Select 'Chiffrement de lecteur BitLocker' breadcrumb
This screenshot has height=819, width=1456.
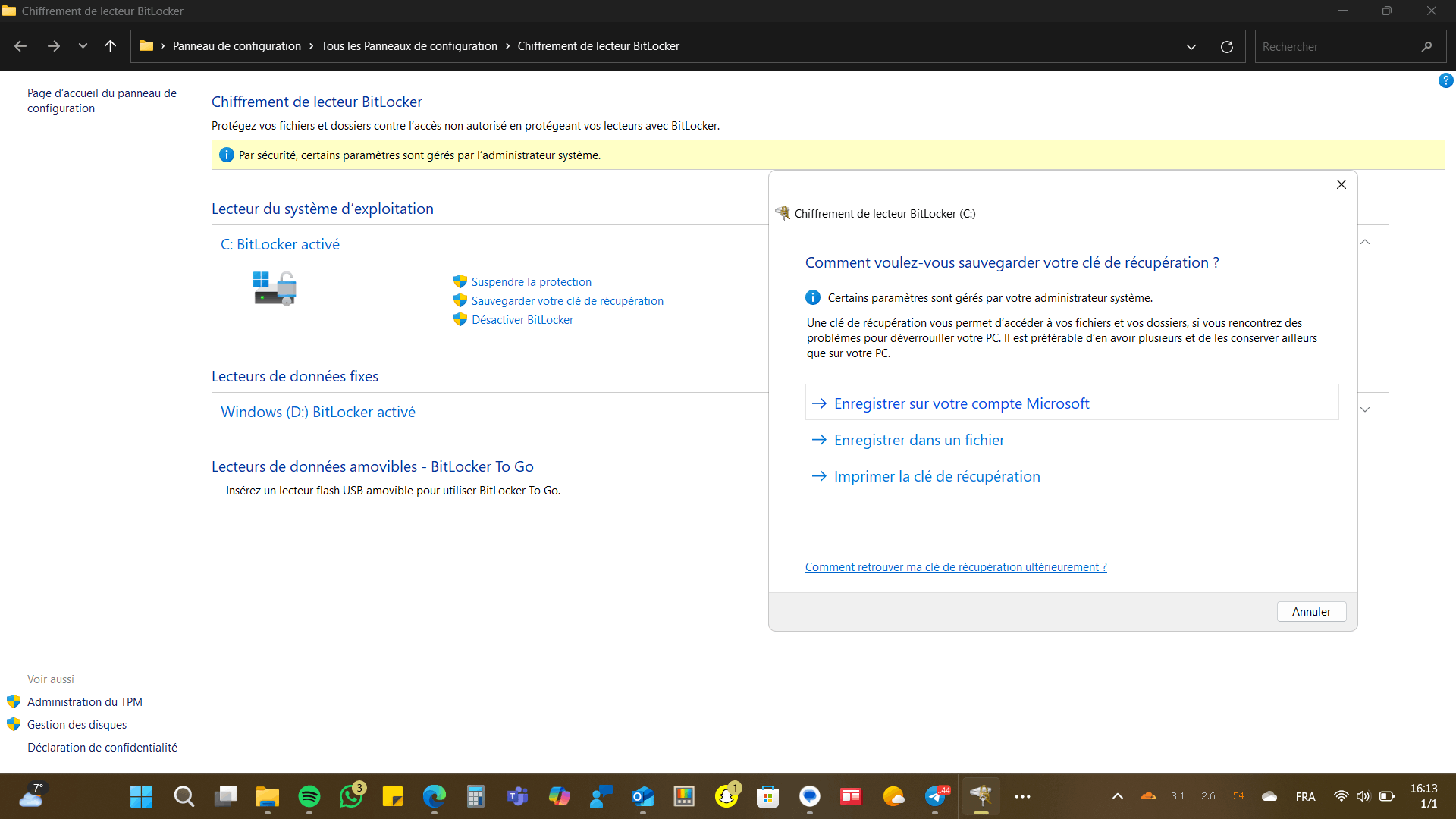point(598,46)
